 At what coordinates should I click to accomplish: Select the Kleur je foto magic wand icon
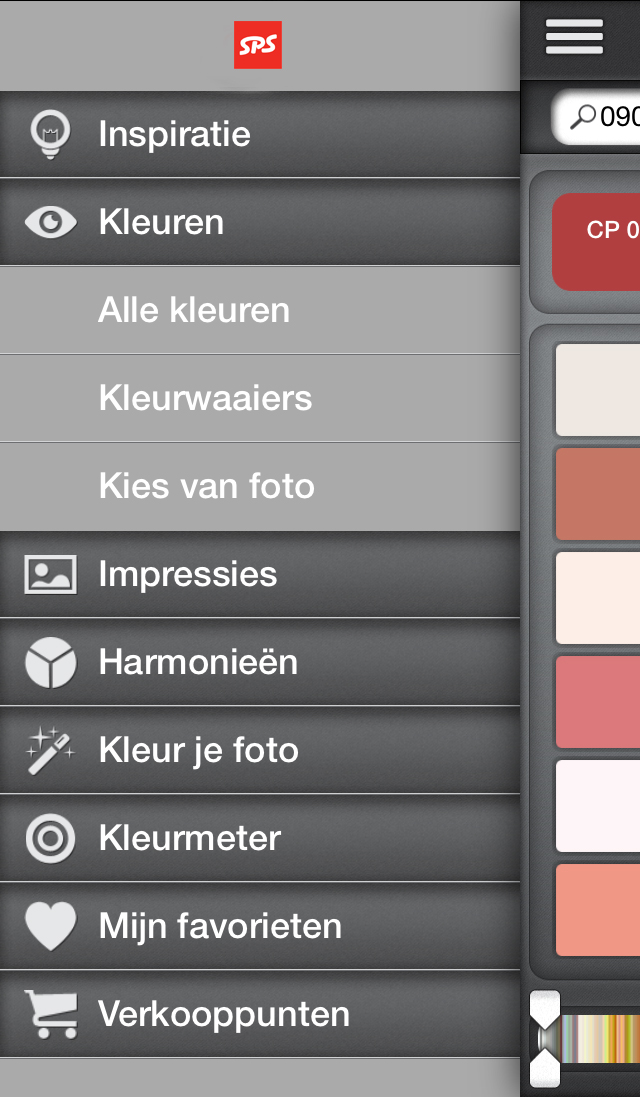tap(48, 749)
